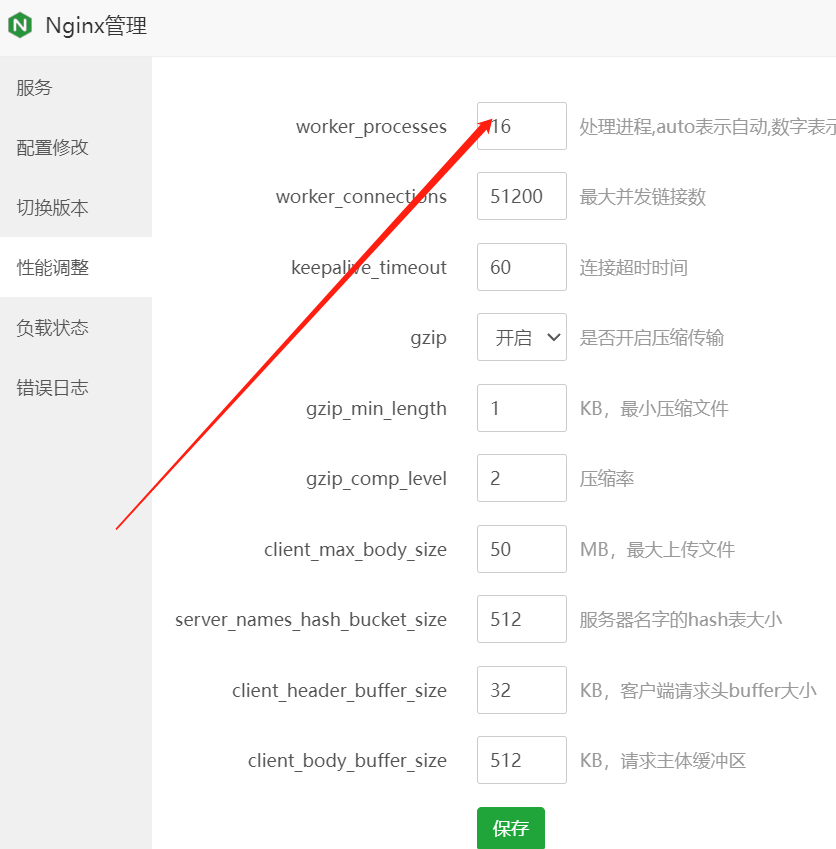Click the client_max_body_size label
836x849 pixels.
(355, 550)
